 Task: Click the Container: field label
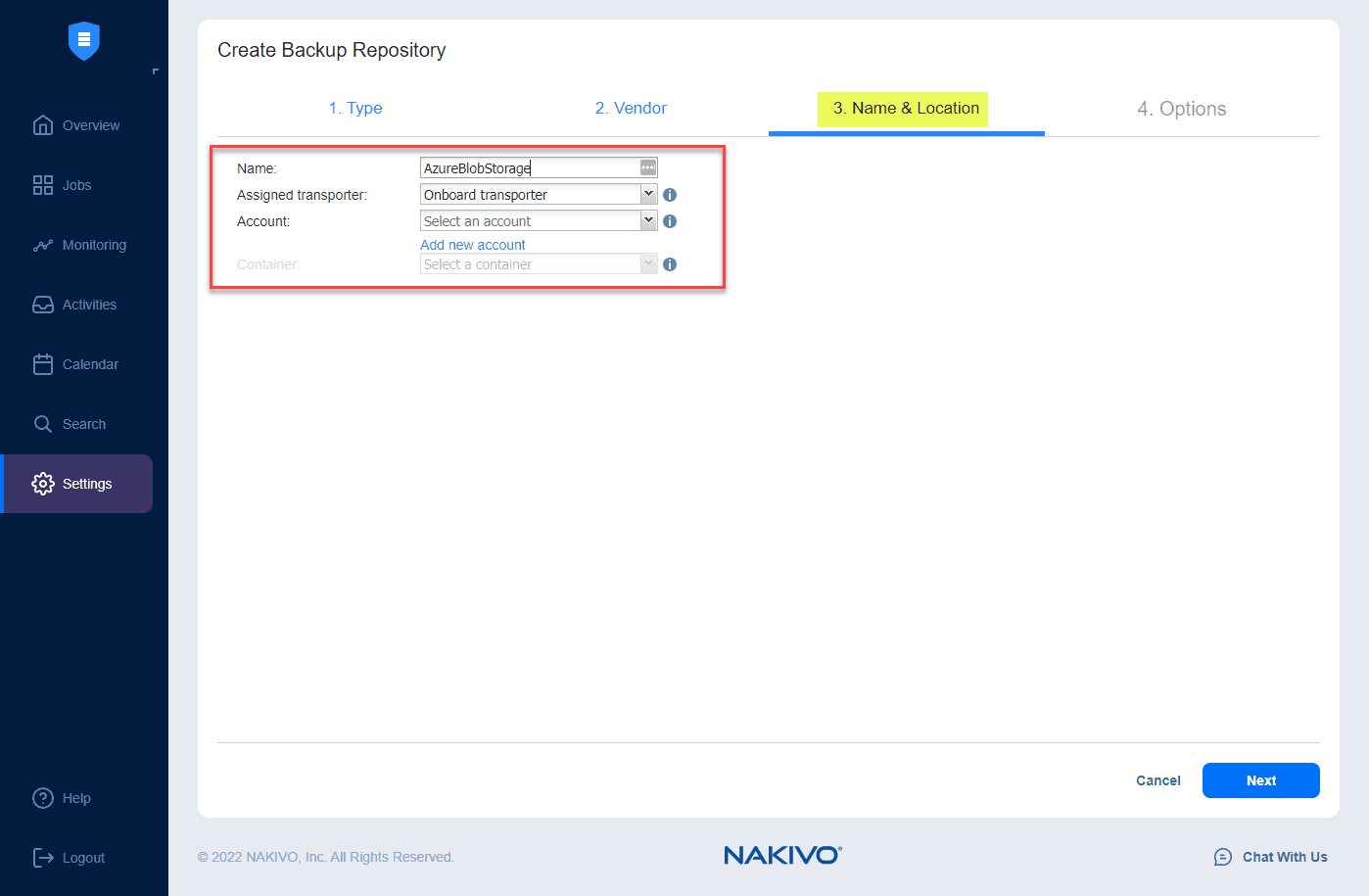(268, 264)
